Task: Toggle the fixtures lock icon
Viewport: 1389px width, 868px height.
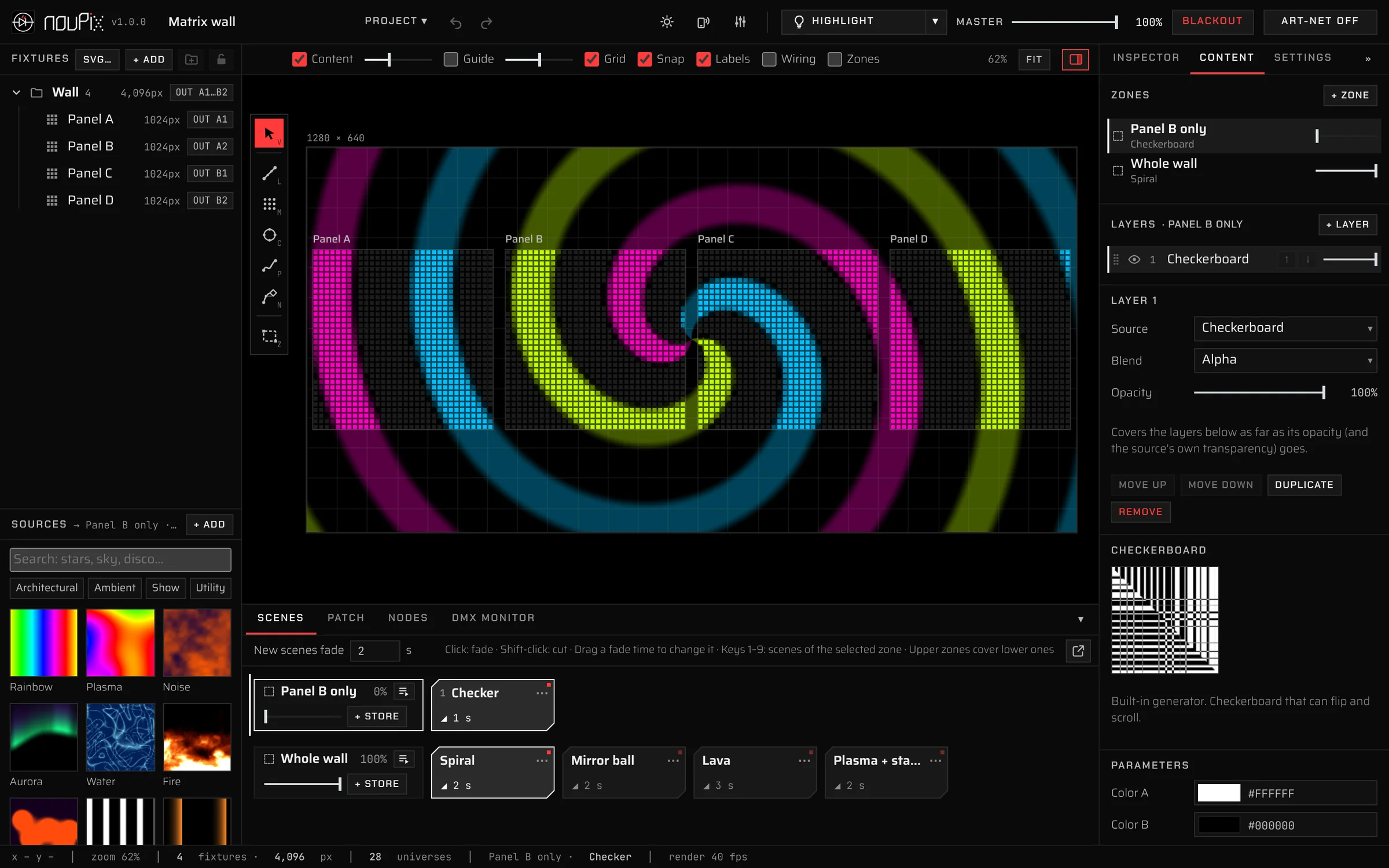Action: [221, 60]
